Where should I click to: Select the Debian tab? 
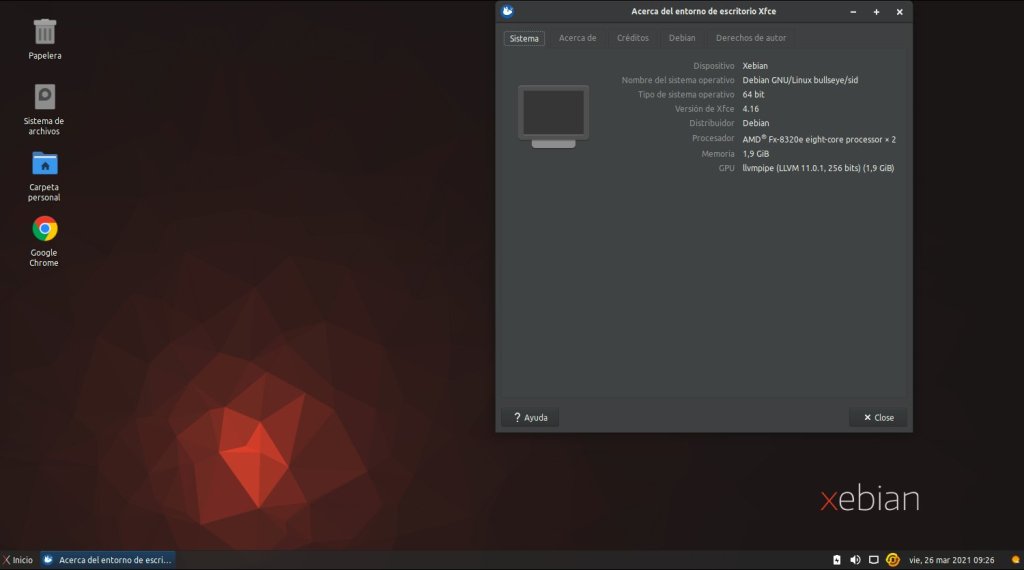(x=682, y=38)
